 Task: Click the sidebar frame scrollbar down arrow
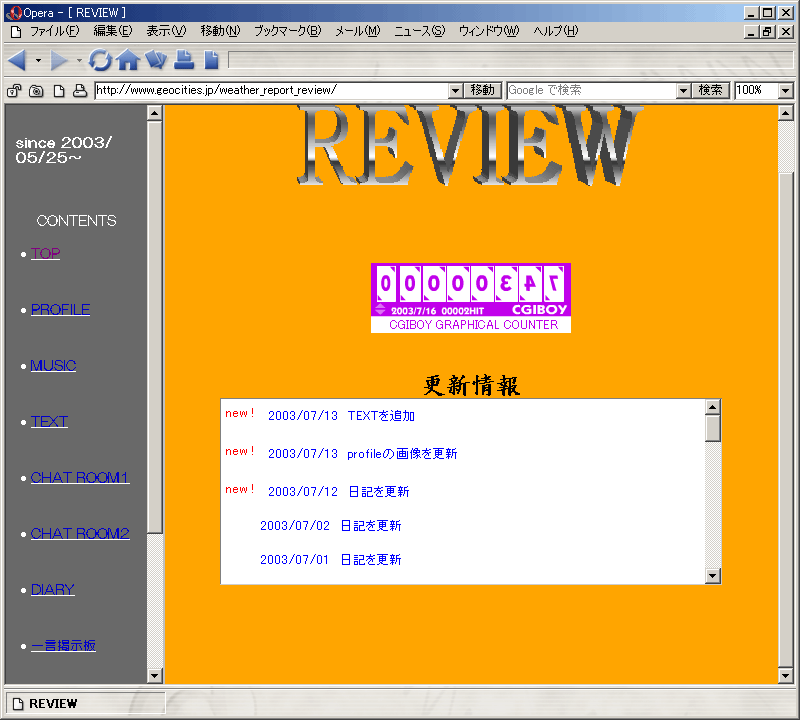pyautogui.click(x=155, y=676)
